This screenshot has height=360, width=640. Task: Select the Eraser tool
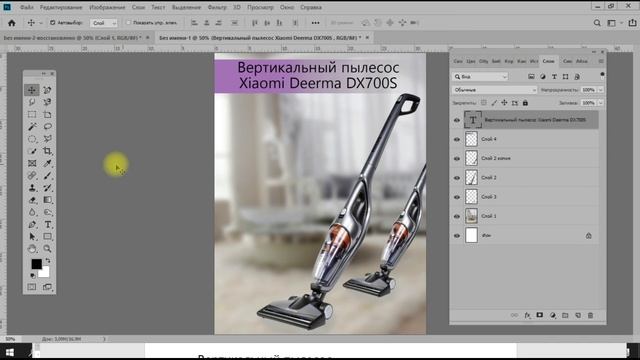click(x=32, y=200)
